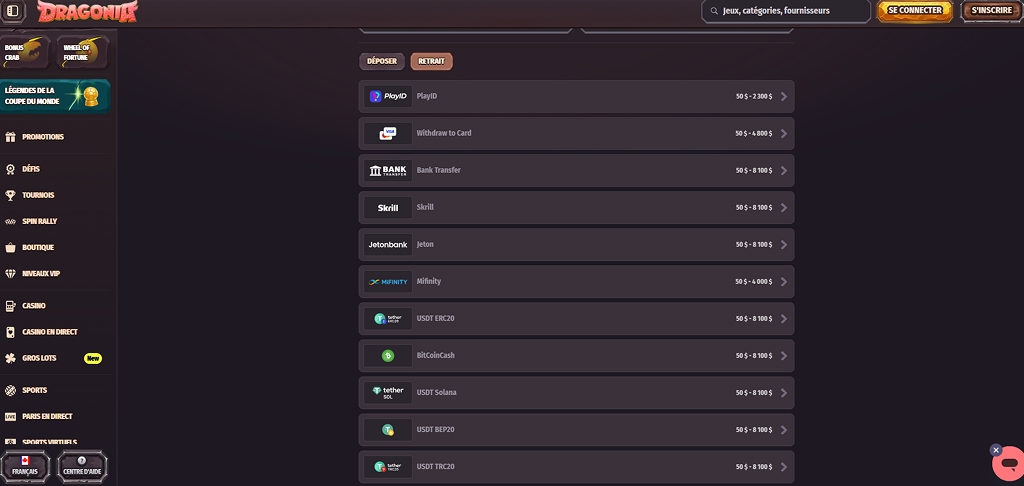This screenshot has width=1024, height=486.
Task: Expand the Mifinity row chevron
Action: click(784, 282)
